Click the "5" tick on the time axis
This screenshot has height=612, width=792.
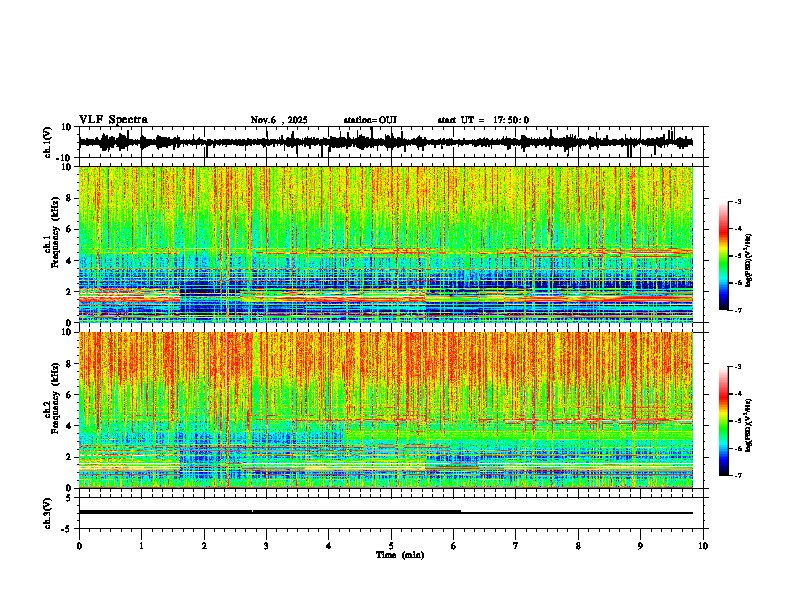point(391,546)
